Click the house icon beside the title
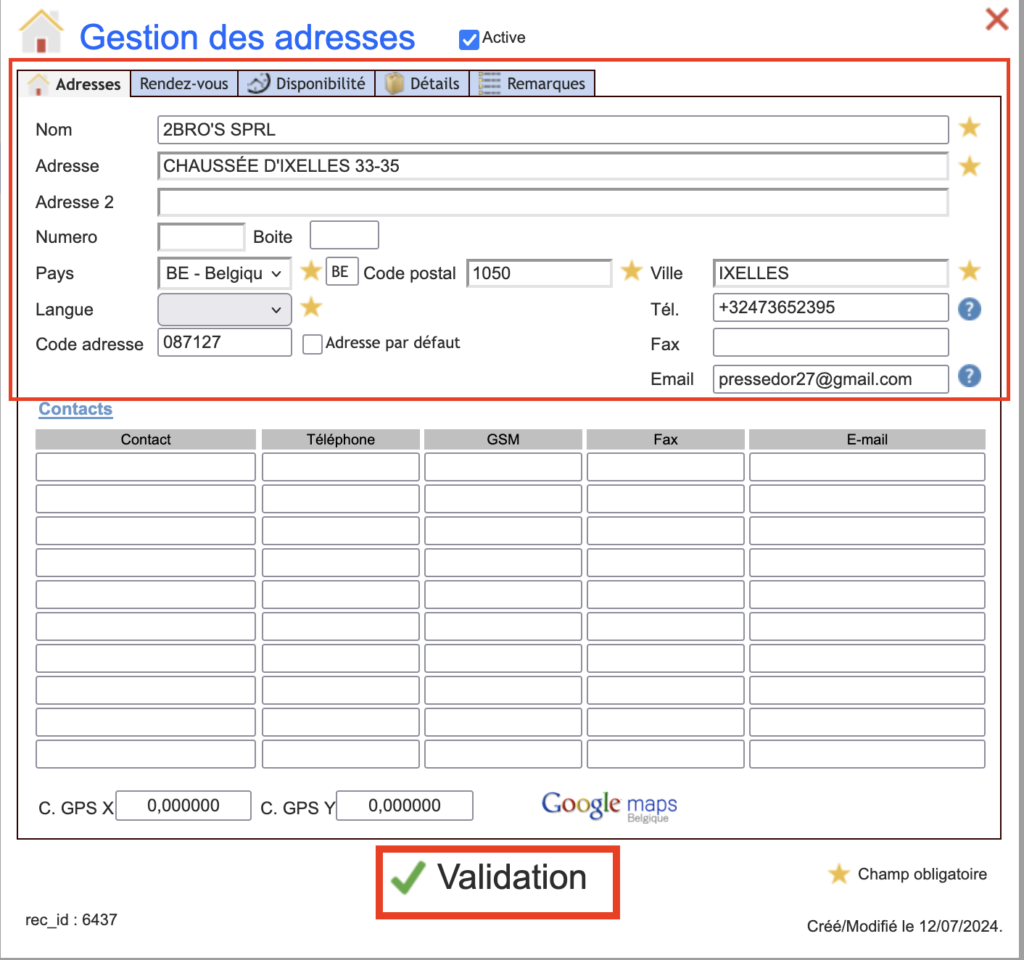This screenshot has width=1024, height=960. tap(41, 32)
